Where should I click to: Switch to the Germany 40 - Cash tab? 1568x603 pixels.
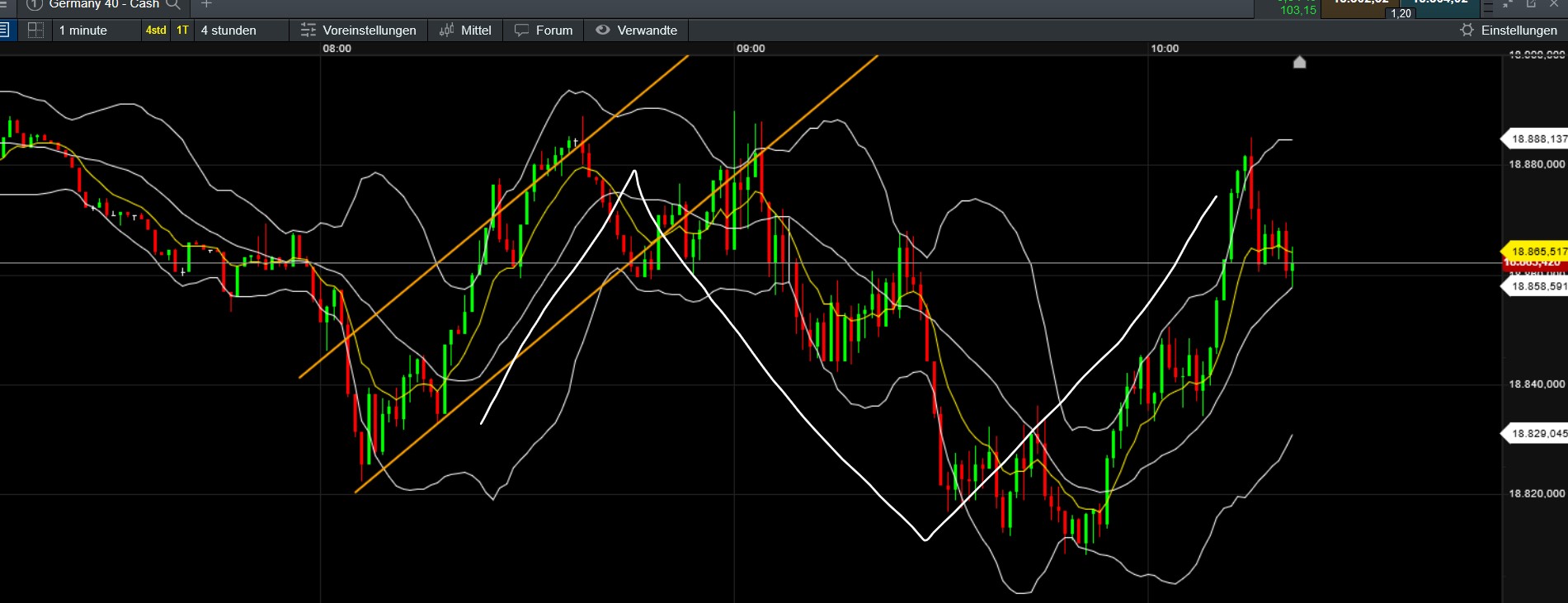tap(104, 5)
